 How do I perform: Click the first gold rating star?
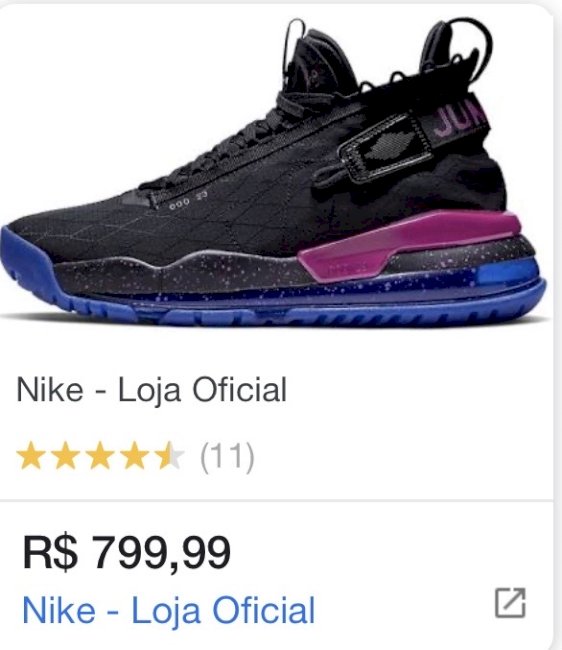[x=30, y=456]
